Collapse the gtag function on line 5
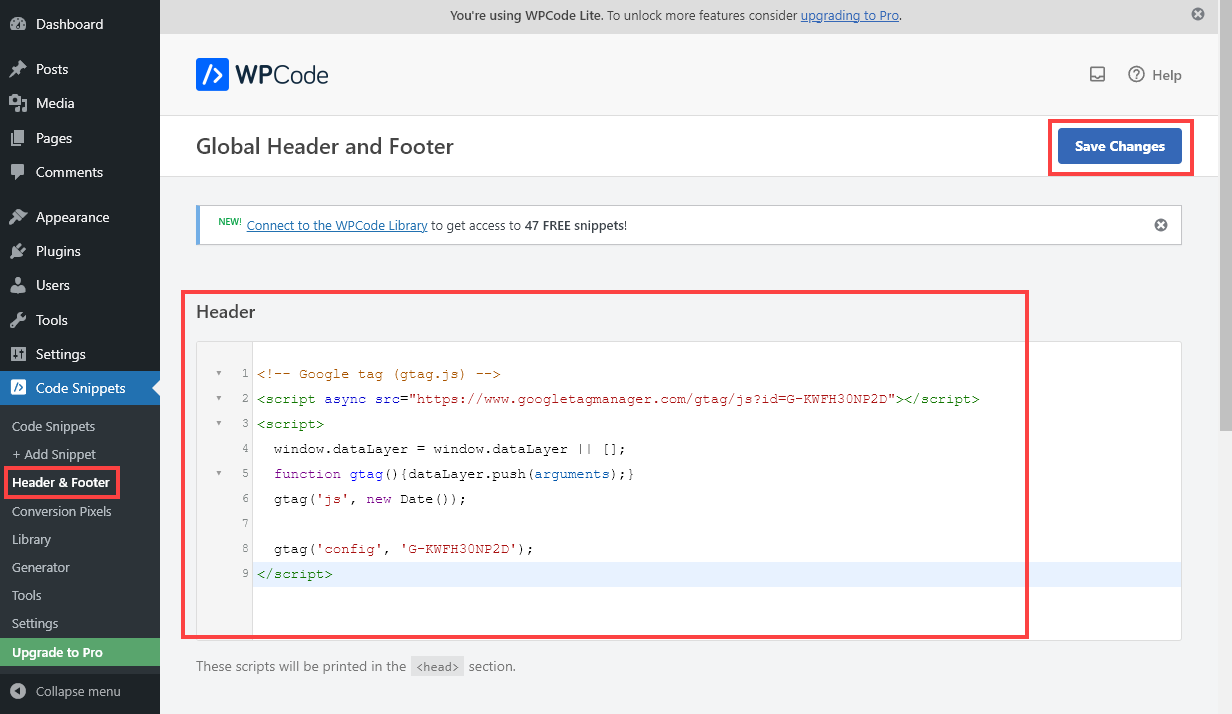1232x714 pixels. point(220,473)
